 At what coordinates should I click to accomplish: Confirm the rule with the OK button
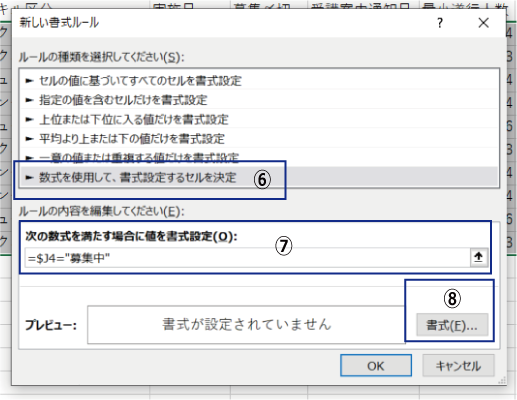pyautogui.click(x=376, y=366)
